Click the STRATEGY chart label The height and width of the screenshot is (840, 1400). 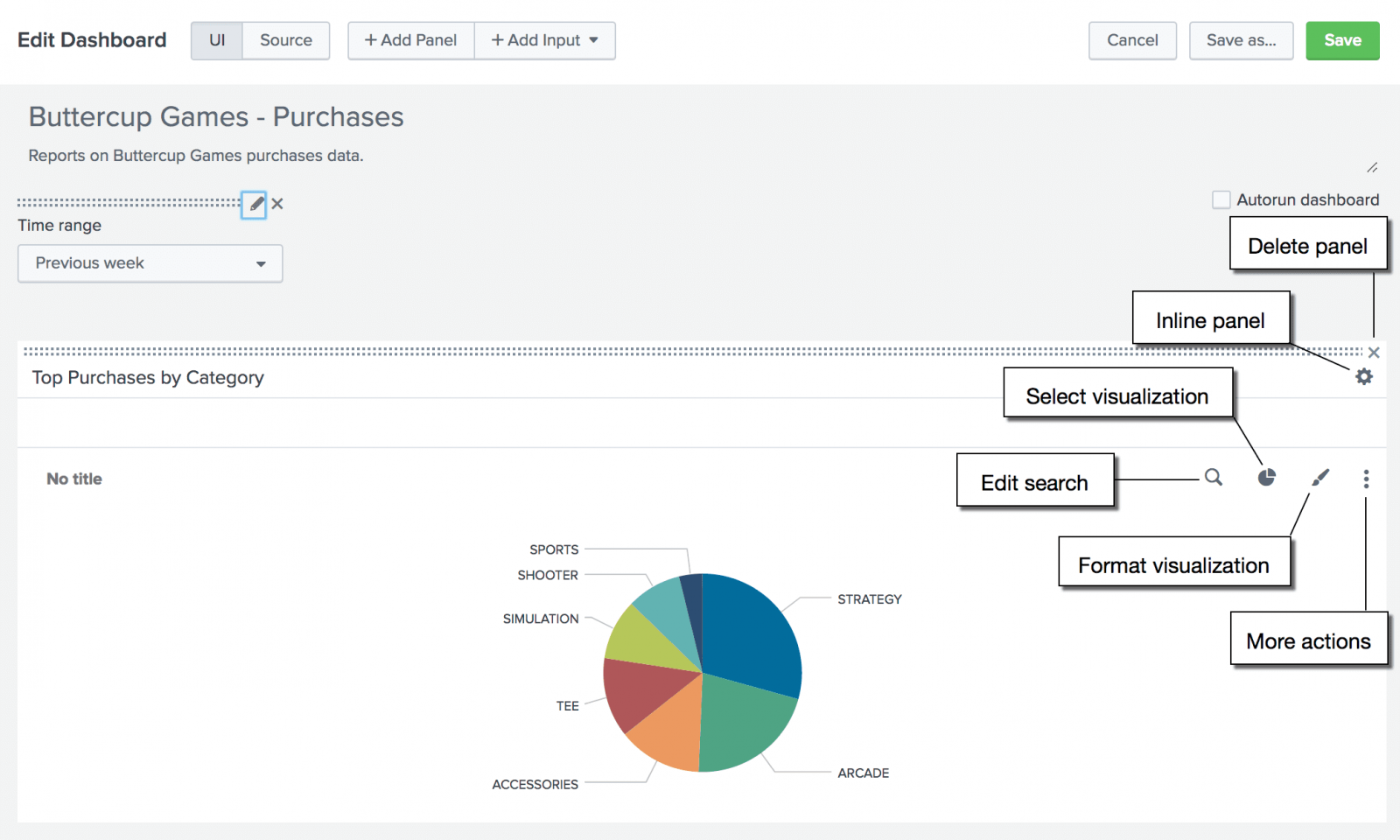(x=869, y=599)
